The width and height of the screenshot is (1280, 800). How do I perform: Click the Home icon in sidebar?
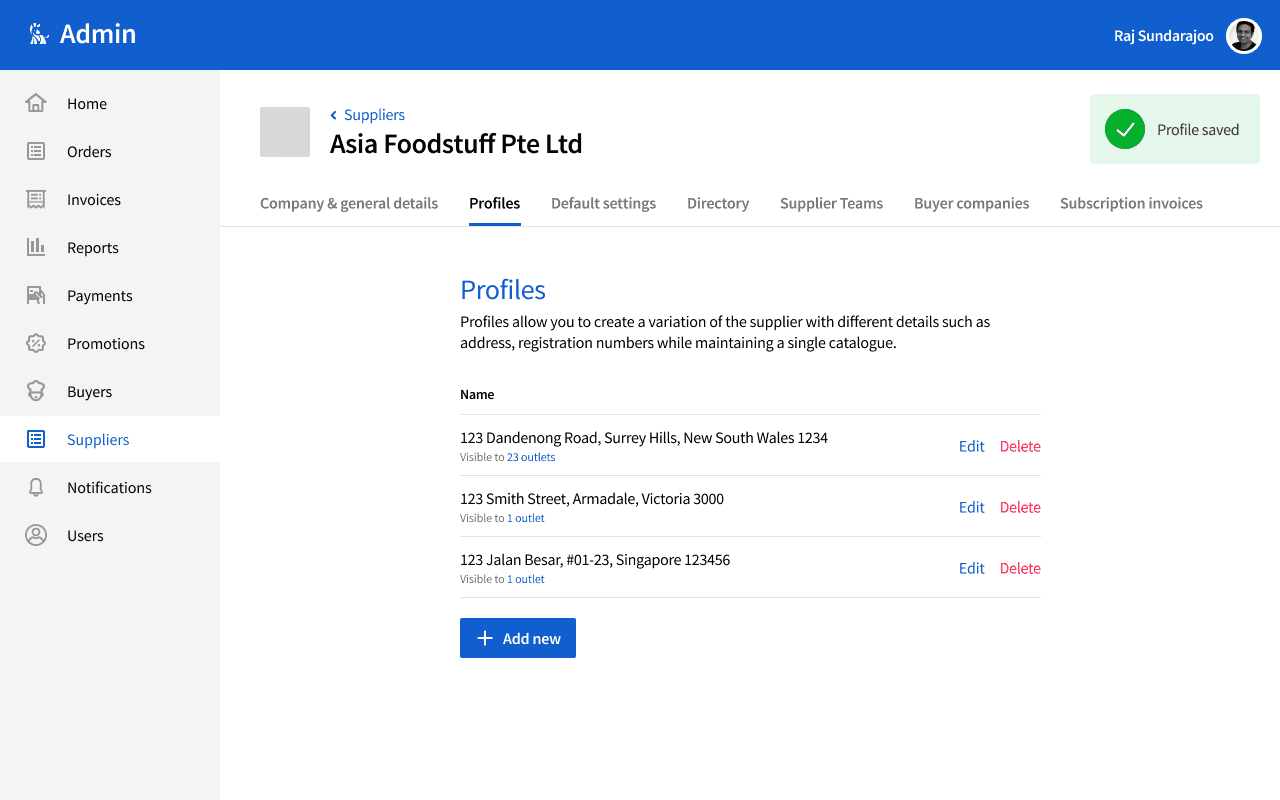click(36, 103)
